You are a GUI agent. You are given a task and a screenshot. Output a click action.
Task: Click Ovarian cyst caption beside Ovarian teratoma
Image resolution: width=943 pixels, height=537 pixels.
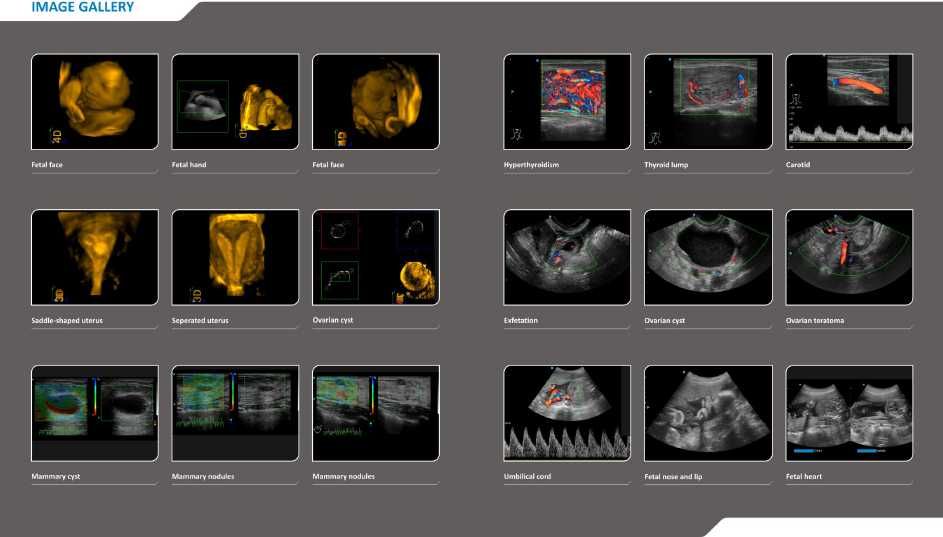tap(665, 321)
